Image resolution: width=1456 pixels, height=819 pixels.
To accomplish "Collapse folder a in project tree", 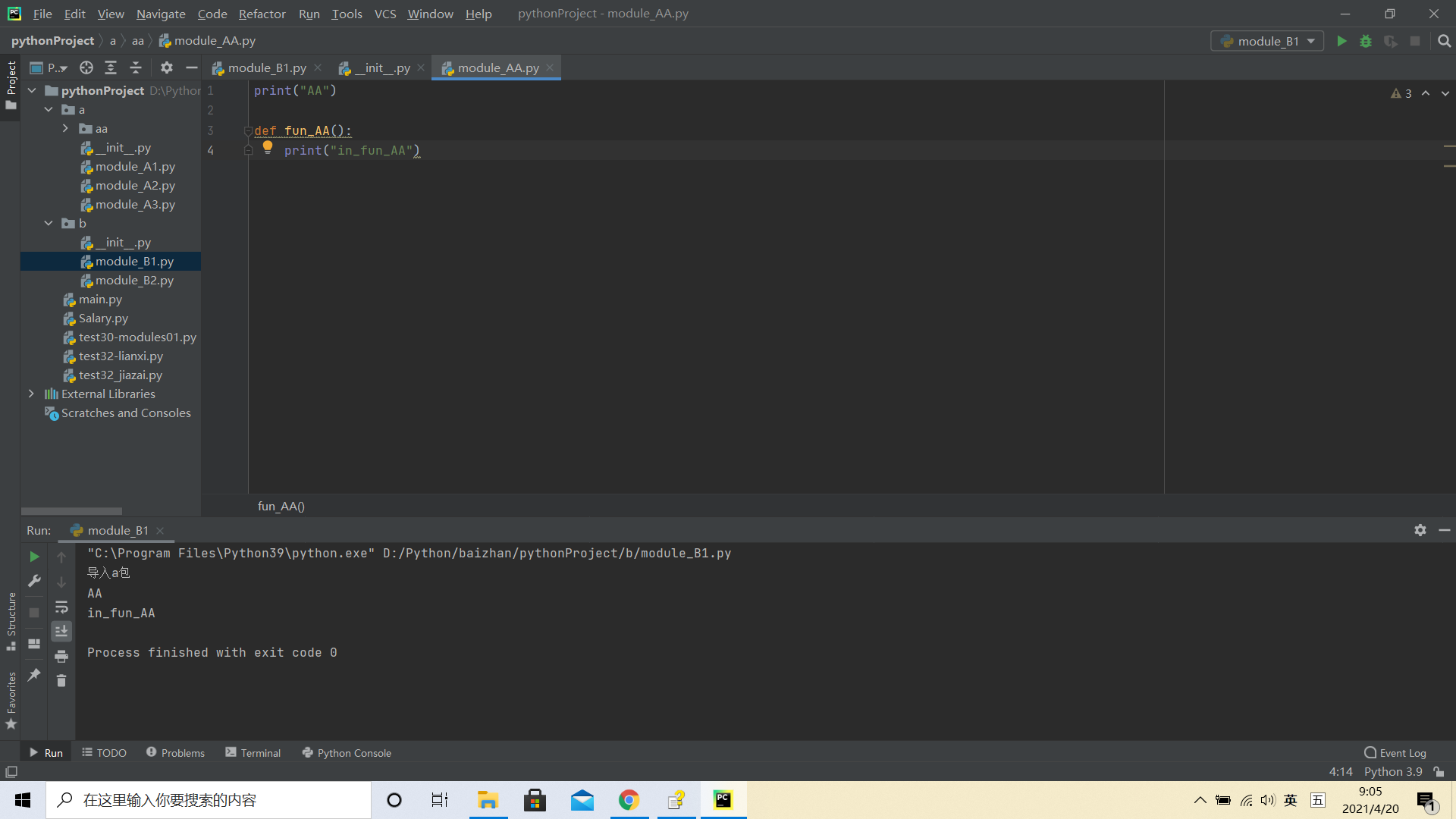I will [x=49, y=109].
